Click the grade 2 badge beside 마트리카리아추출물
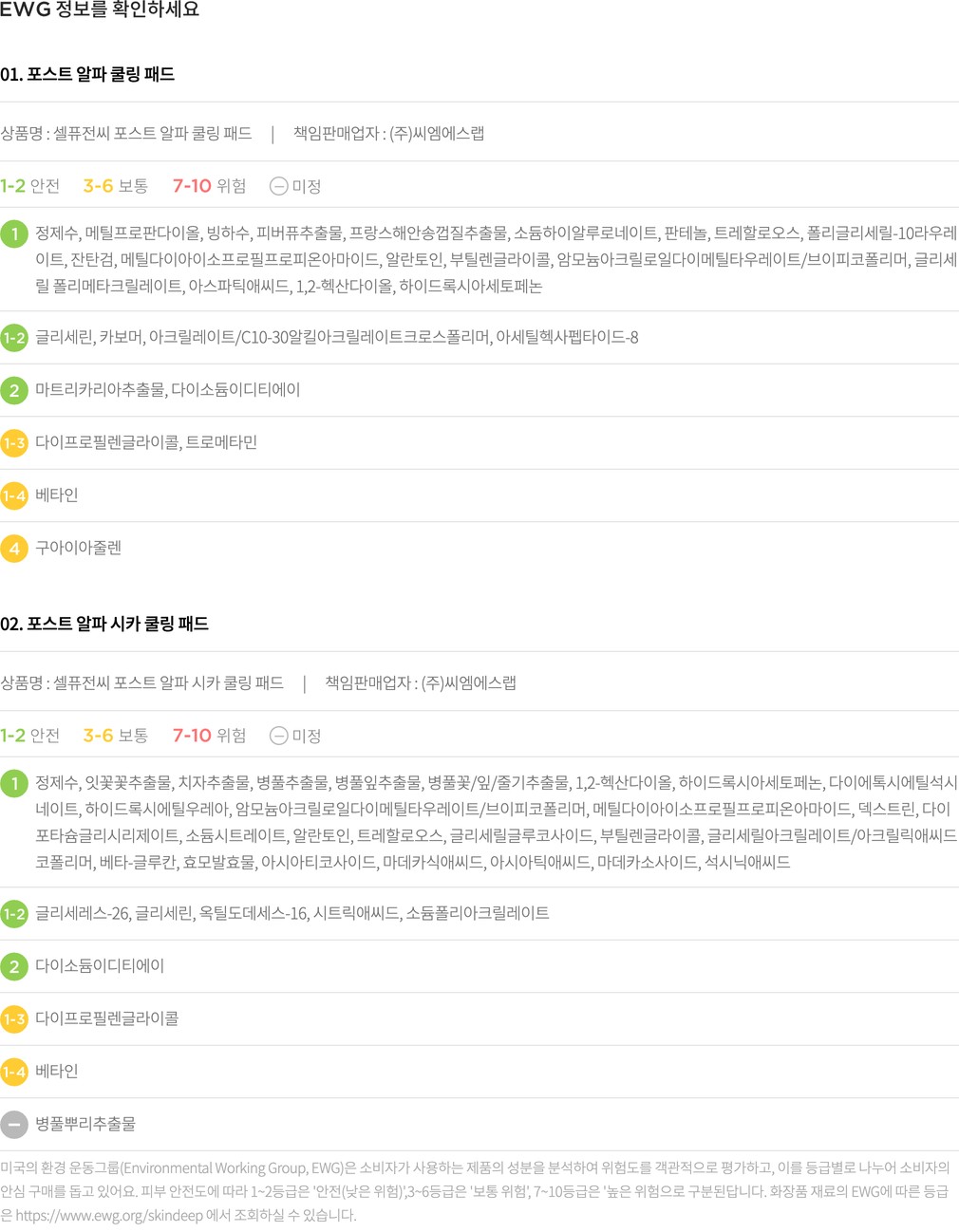959x1232 pixels. pos(14,390)
